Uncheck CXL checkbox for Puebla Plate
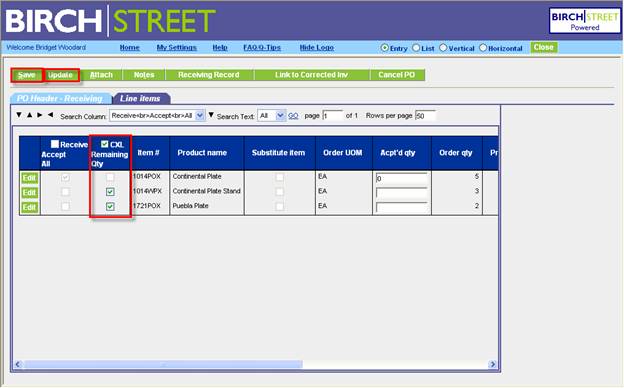Viewport: 624px width, 388px height. click(110, 207)
